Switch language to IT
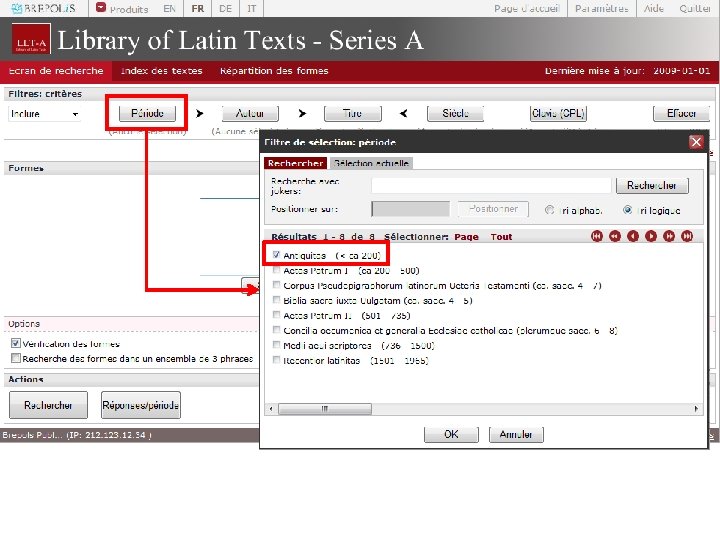Viewport: 720px width, 540px height. coord(252,8)
